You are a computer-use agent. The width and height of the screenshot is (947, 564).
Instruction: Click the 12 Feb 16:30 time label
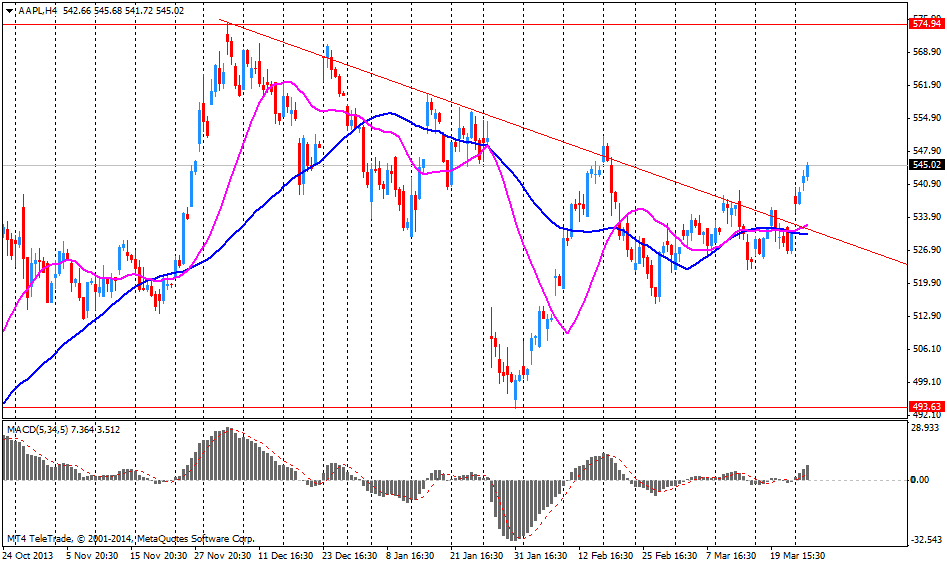(606, 555)
